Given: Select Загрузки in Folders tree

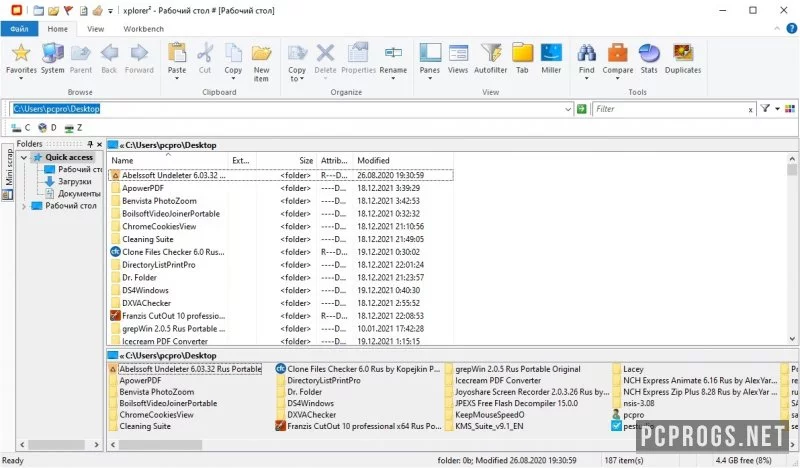Looking at the screenshot, I should (74, 181).
